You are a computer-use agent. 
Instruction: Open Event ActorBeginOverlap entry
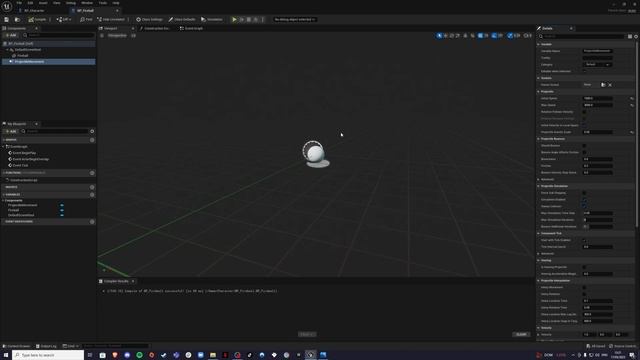[x=31, y=159]
